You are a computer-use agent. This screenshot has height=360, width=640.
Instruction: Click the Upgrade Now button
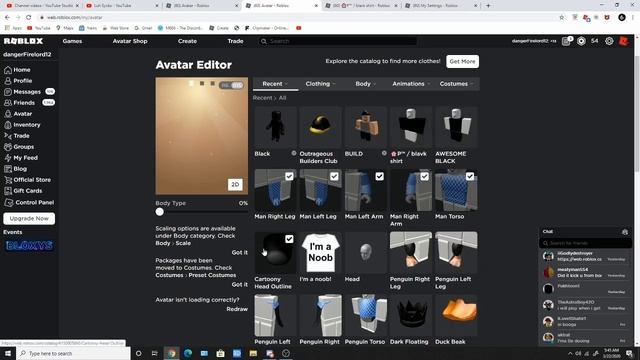[x=29, y=218]
